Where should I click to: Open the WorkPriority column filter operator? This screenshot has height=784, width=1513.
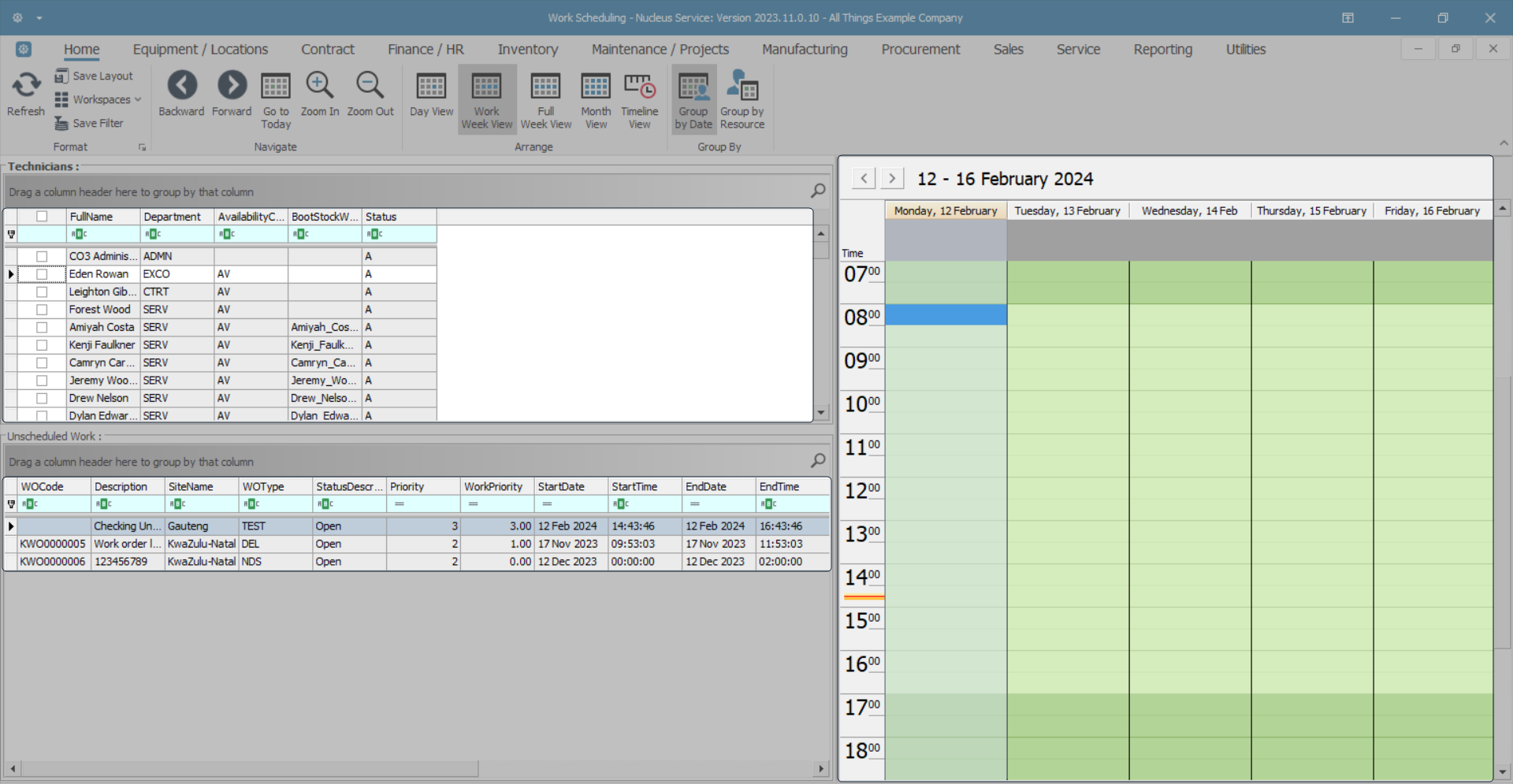coord(473,504)
